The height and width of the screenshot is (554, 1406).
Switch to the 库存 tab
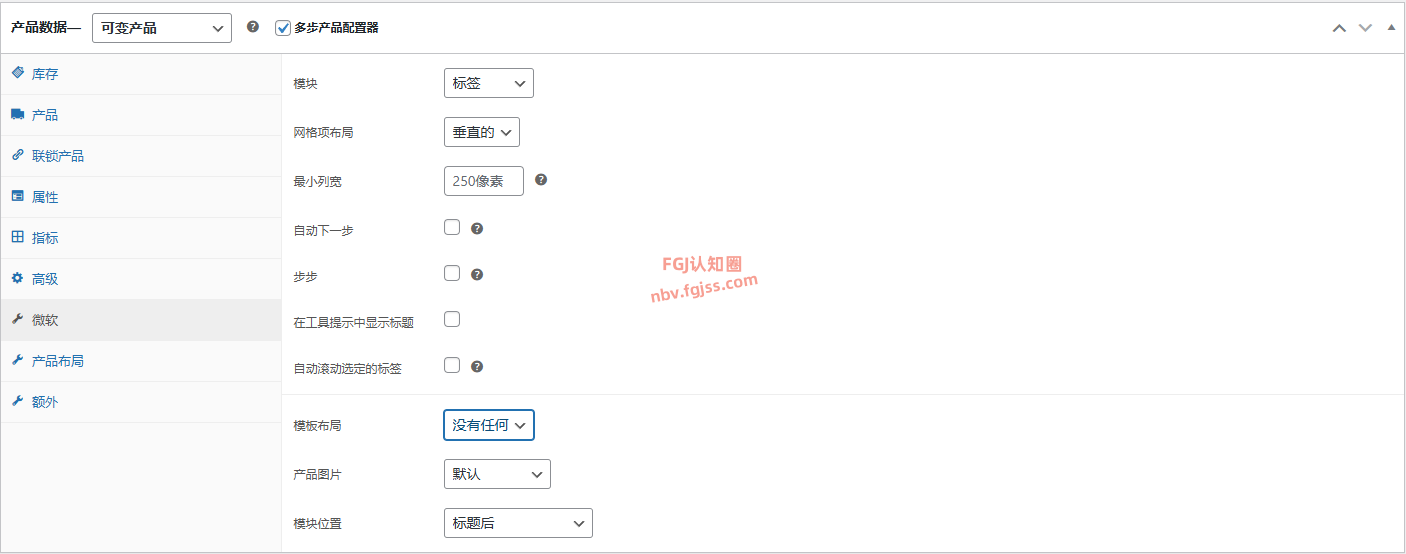pyautogui.click(x=45, y=74)
